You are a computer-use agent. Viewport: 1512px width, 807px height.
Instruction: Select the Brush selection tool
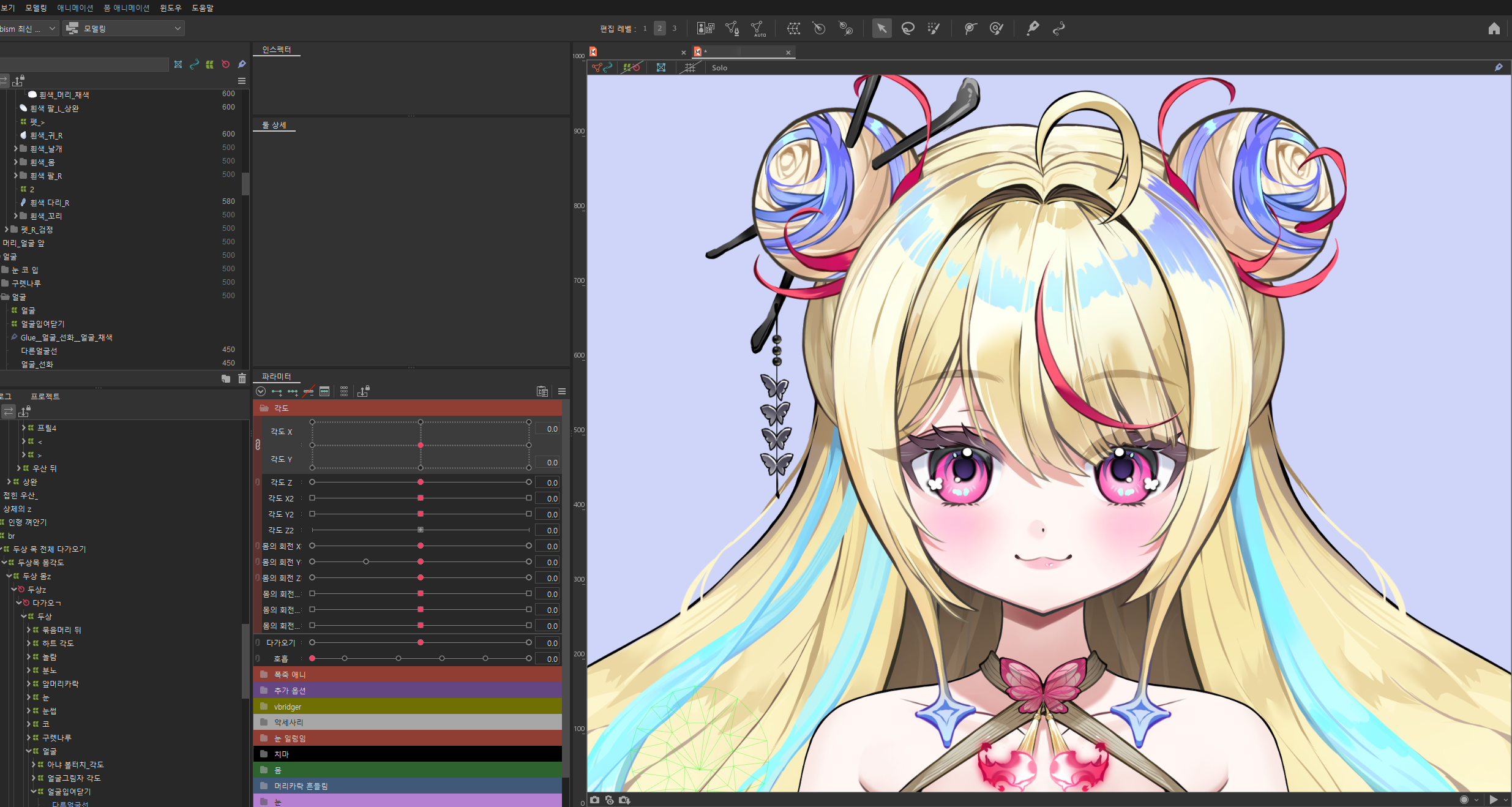point(934,28)
